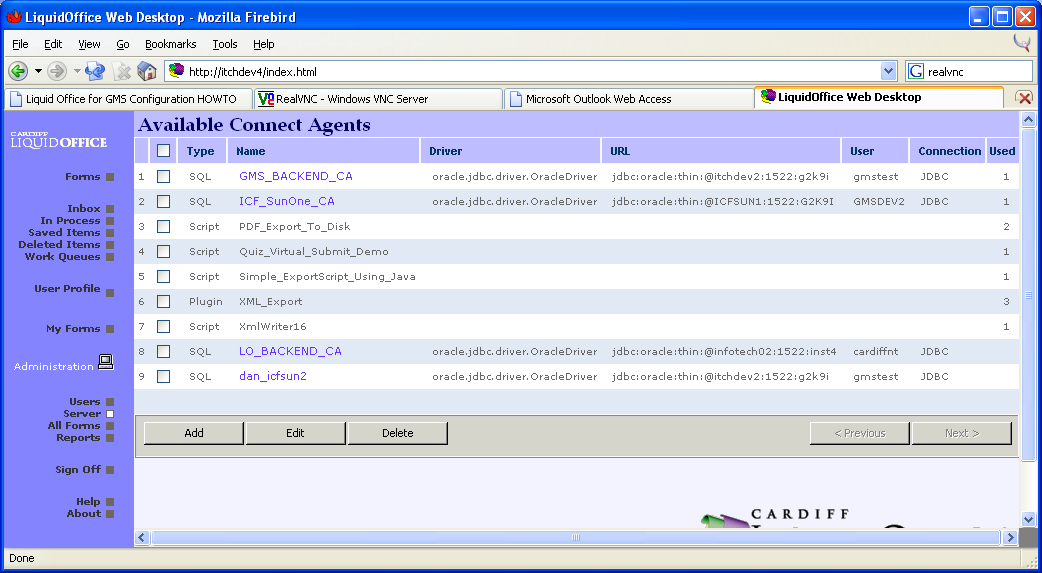Click the Reload page icon
This screenshot has width=1042, height=573.
95,71
